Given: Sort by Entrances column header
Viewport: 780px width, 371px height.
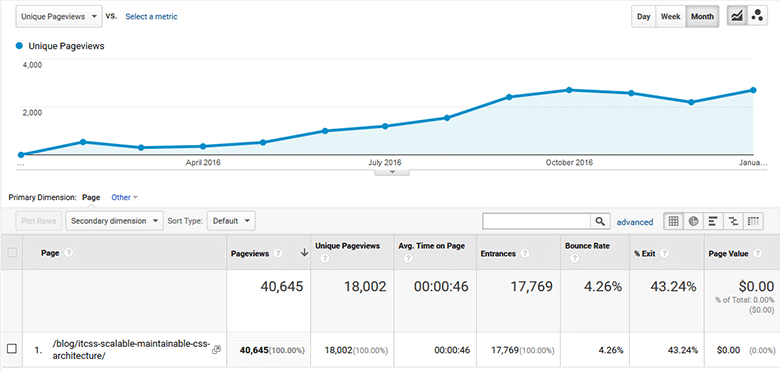Looking at the screenshot, I should (498, 254).
